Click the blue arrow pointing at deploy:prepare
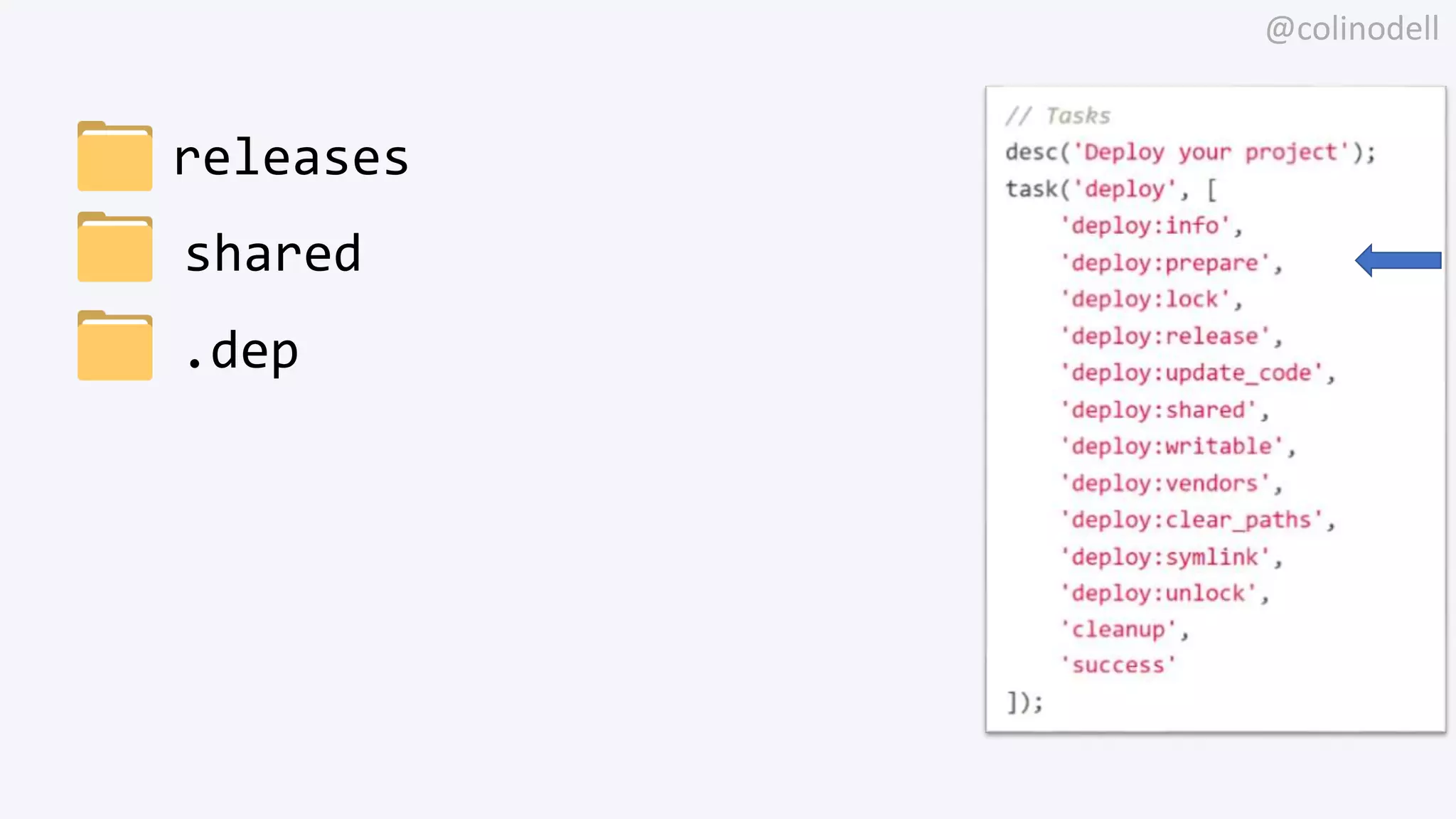 1398,260
